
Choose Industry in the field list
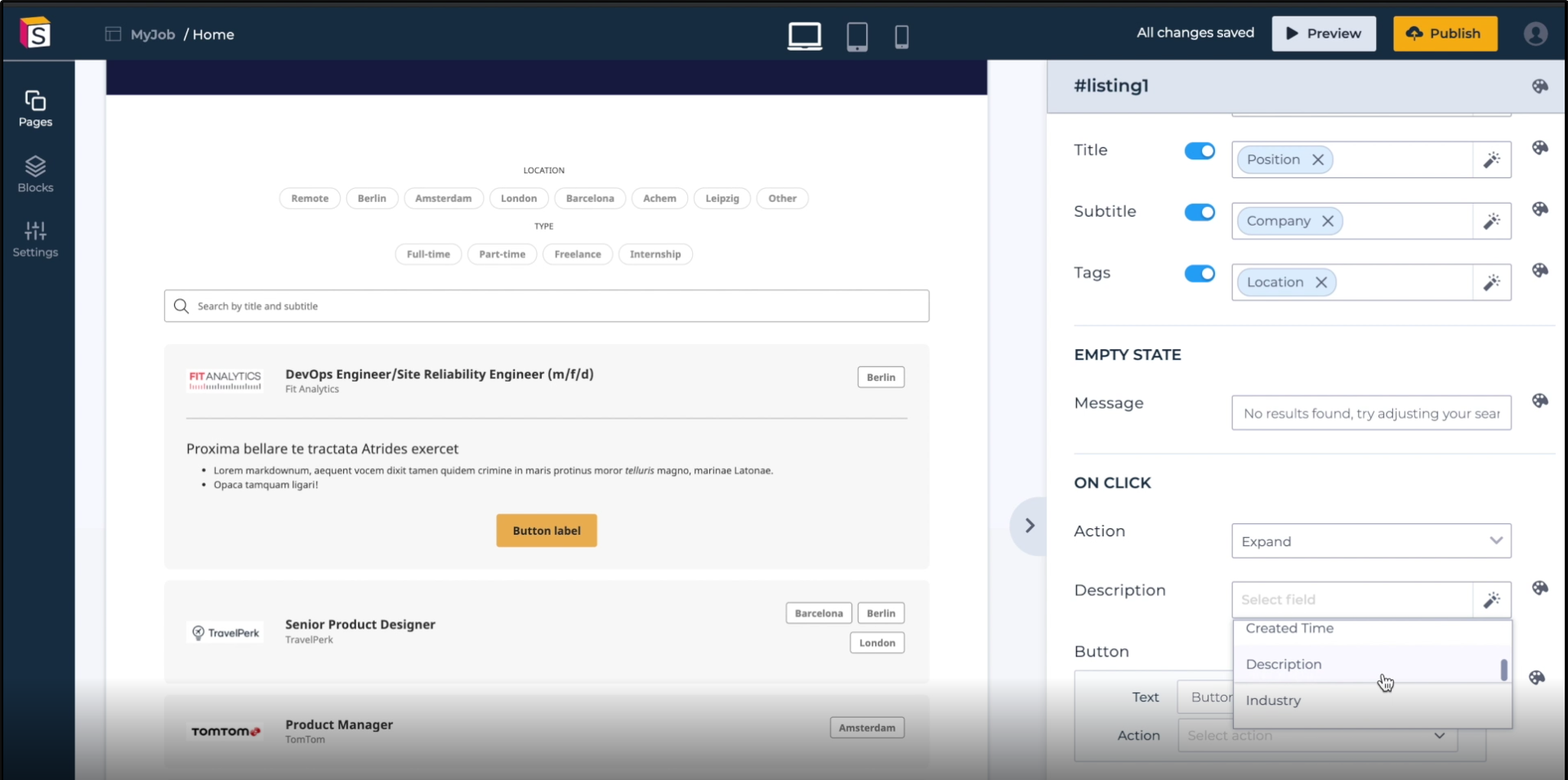click(1273, 701)
